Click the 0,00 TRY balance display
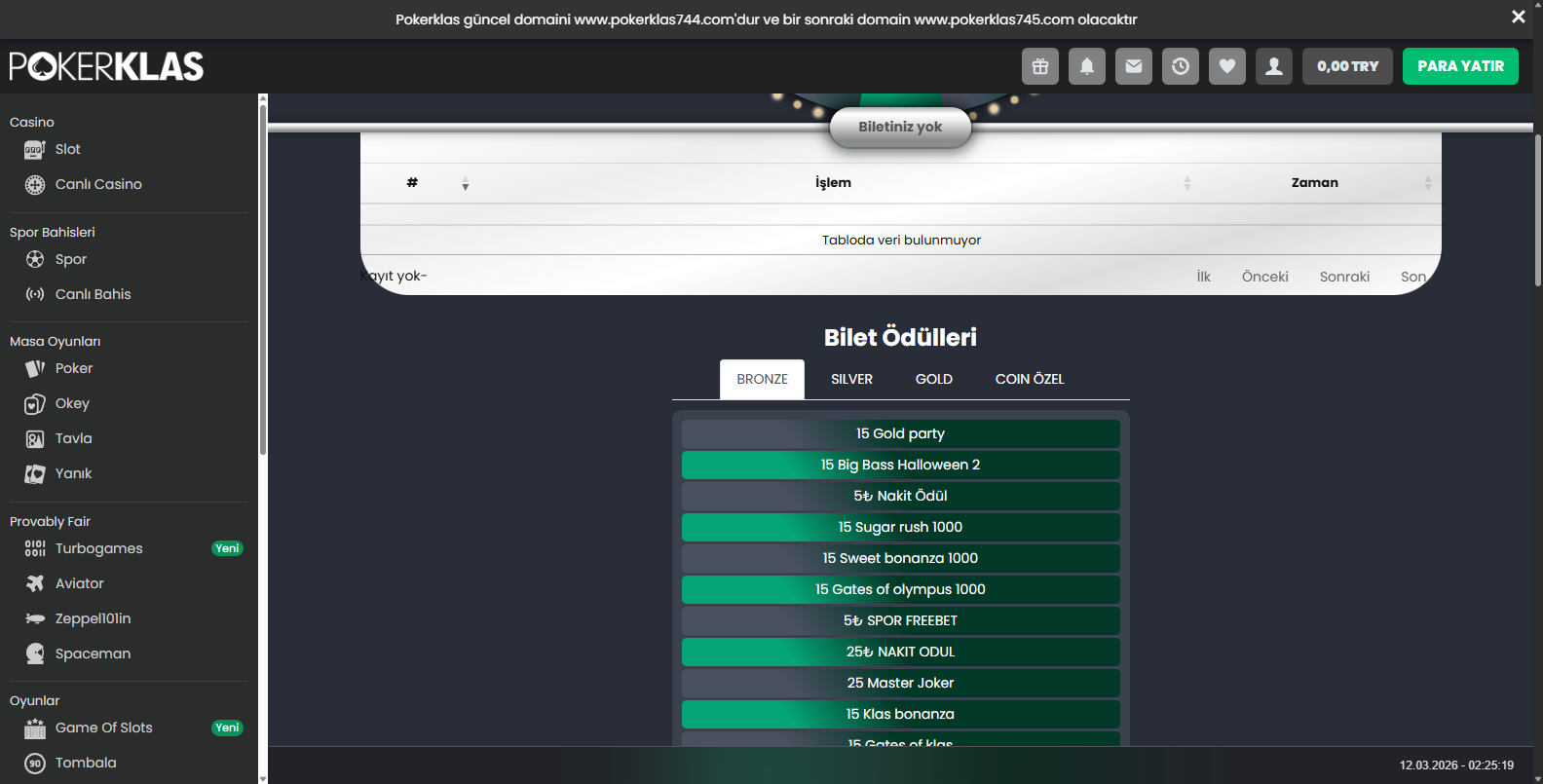 (1347, 66)
